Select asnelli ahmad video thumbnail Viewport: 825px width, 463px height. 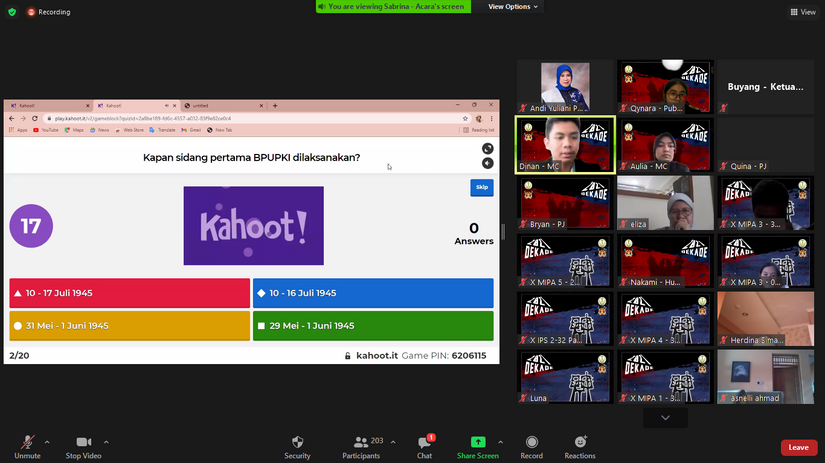click(765, 377)
